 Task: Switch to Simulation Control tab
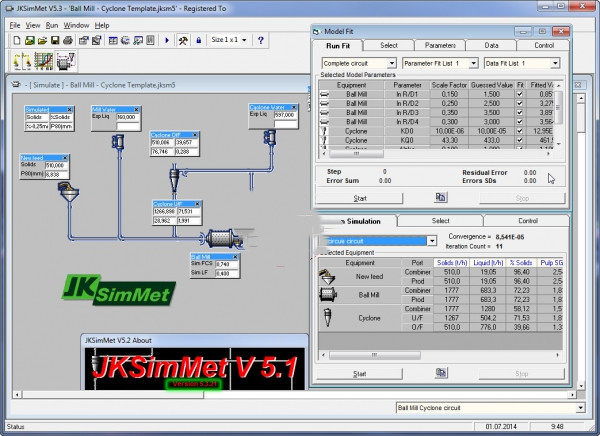[528, 221]
